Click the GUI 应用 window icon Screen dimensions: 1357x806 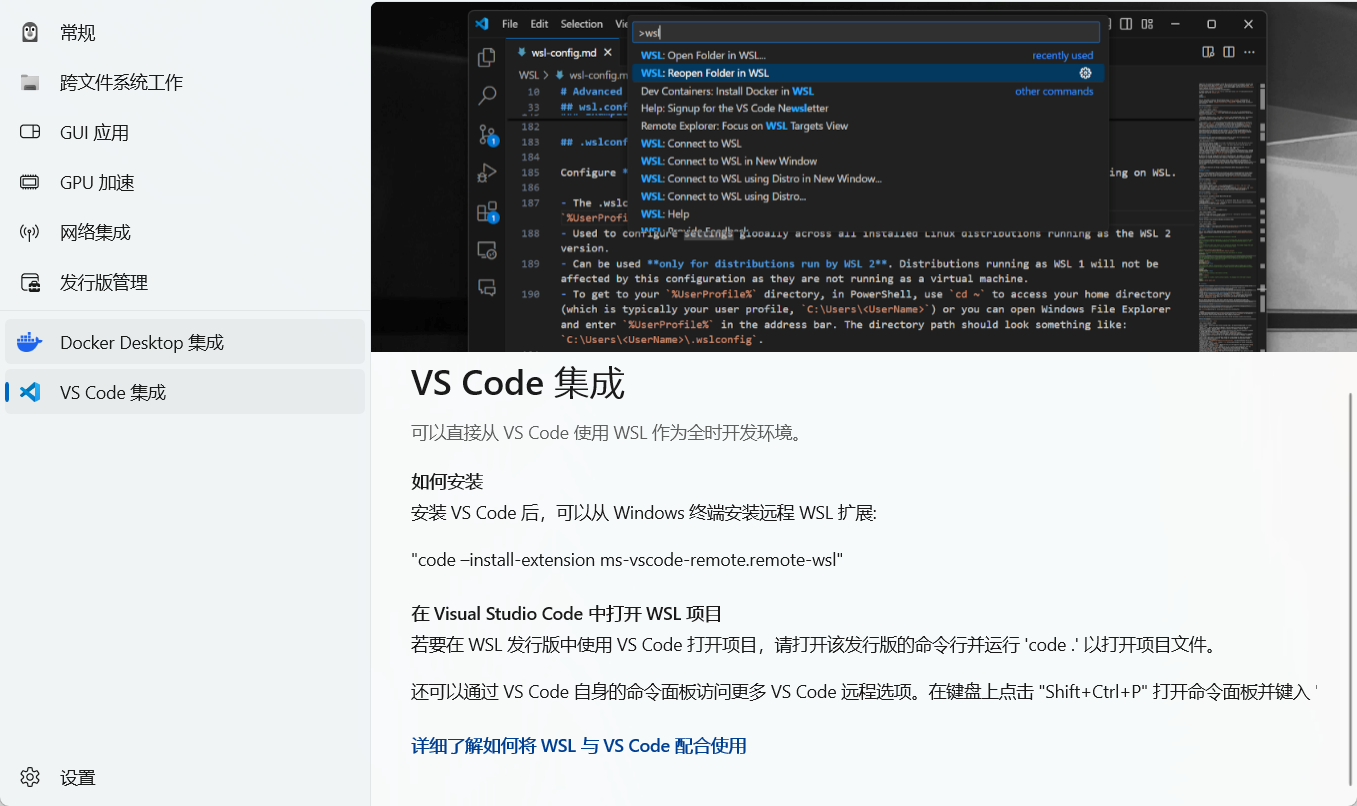30,133
